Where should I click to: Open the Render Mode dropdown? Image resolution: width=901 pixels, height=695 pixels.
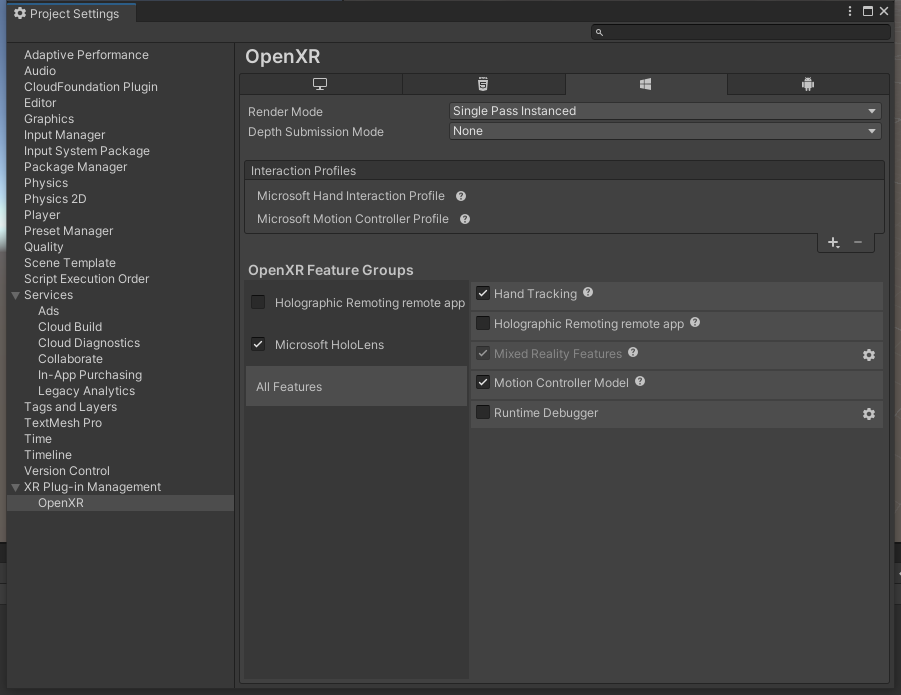[x=665, y=111]
